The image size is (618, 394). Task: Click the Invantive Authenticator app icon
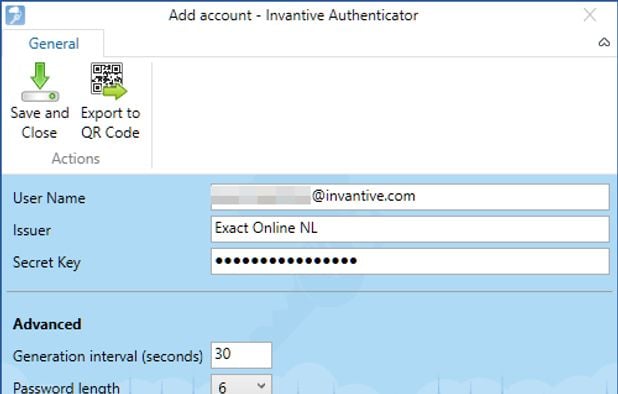15,15
